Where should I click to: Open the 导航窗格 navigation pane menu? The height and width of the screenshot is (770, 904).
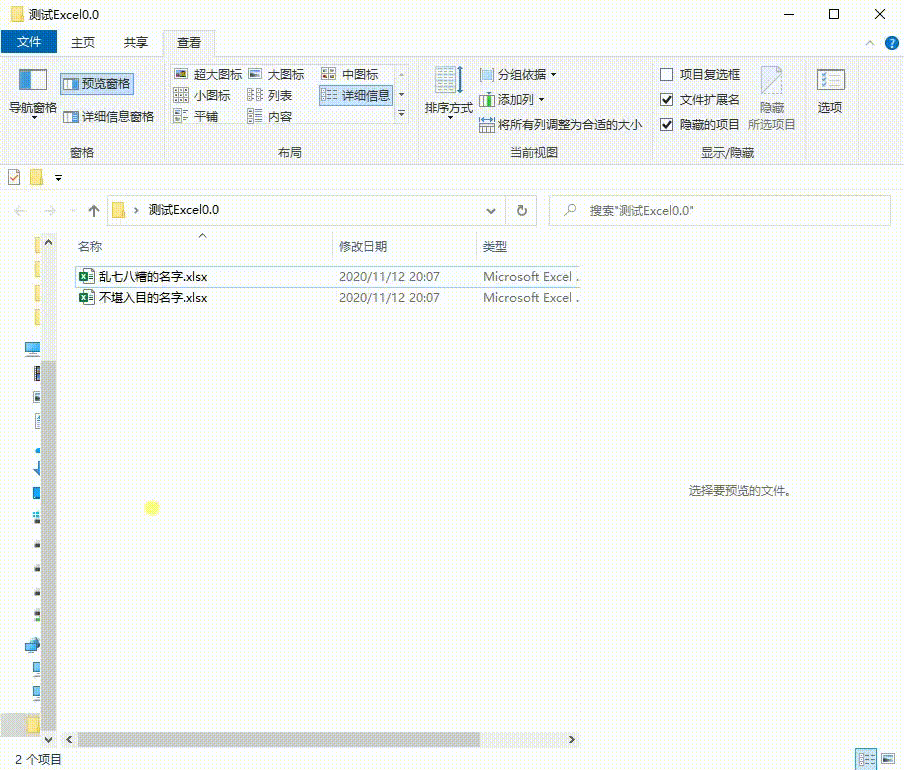[32, 94]
